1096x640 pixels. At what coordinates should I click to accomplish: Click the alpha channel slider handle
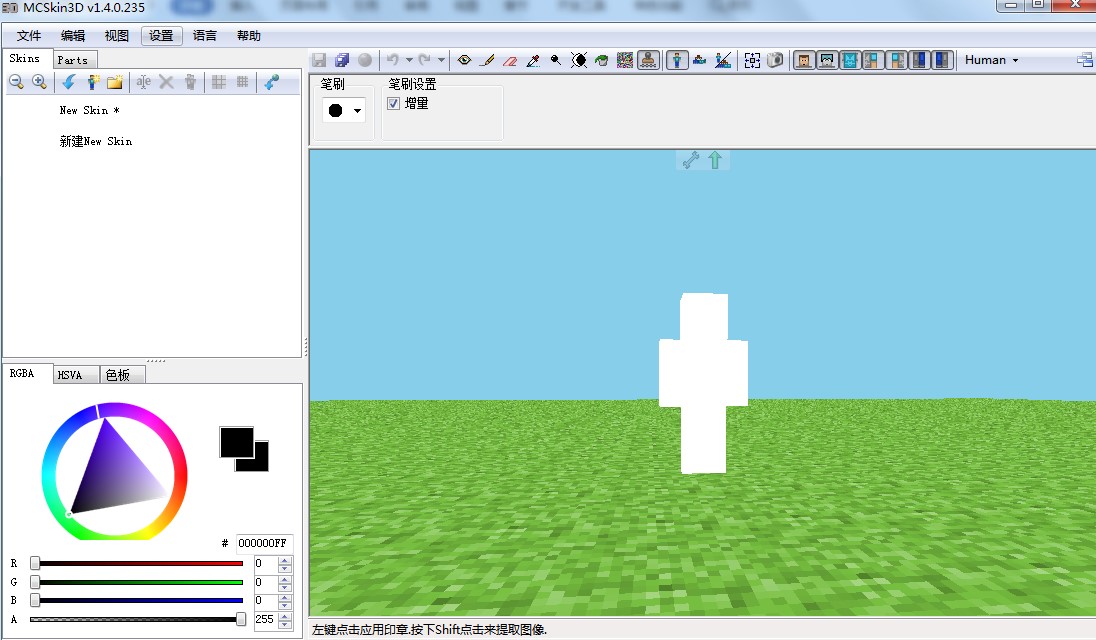click(x=240, y=619)
